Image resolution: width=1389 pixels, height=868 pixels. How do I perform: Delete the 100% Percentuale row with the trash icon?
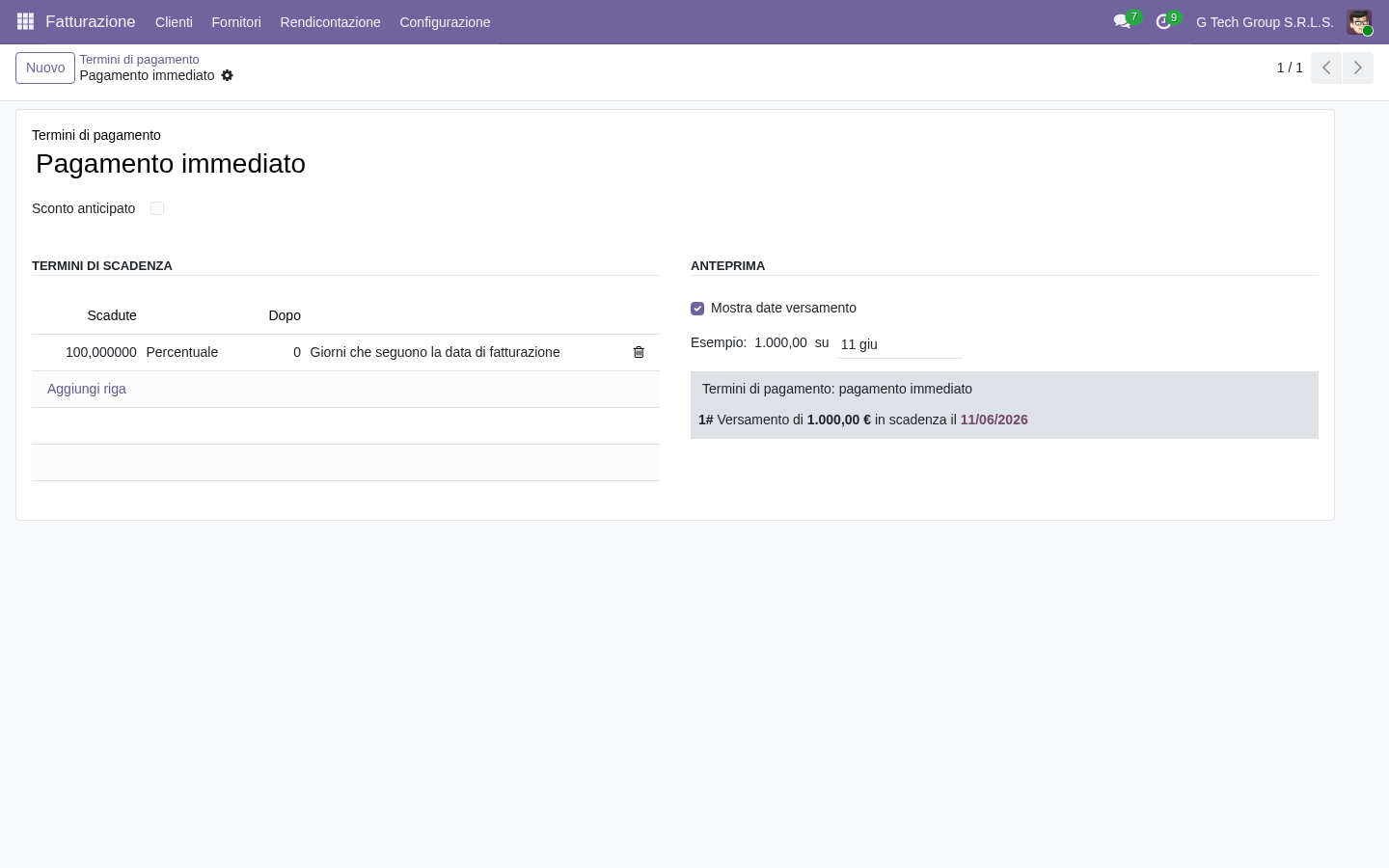pyautogui.click(x=639, y=352)
